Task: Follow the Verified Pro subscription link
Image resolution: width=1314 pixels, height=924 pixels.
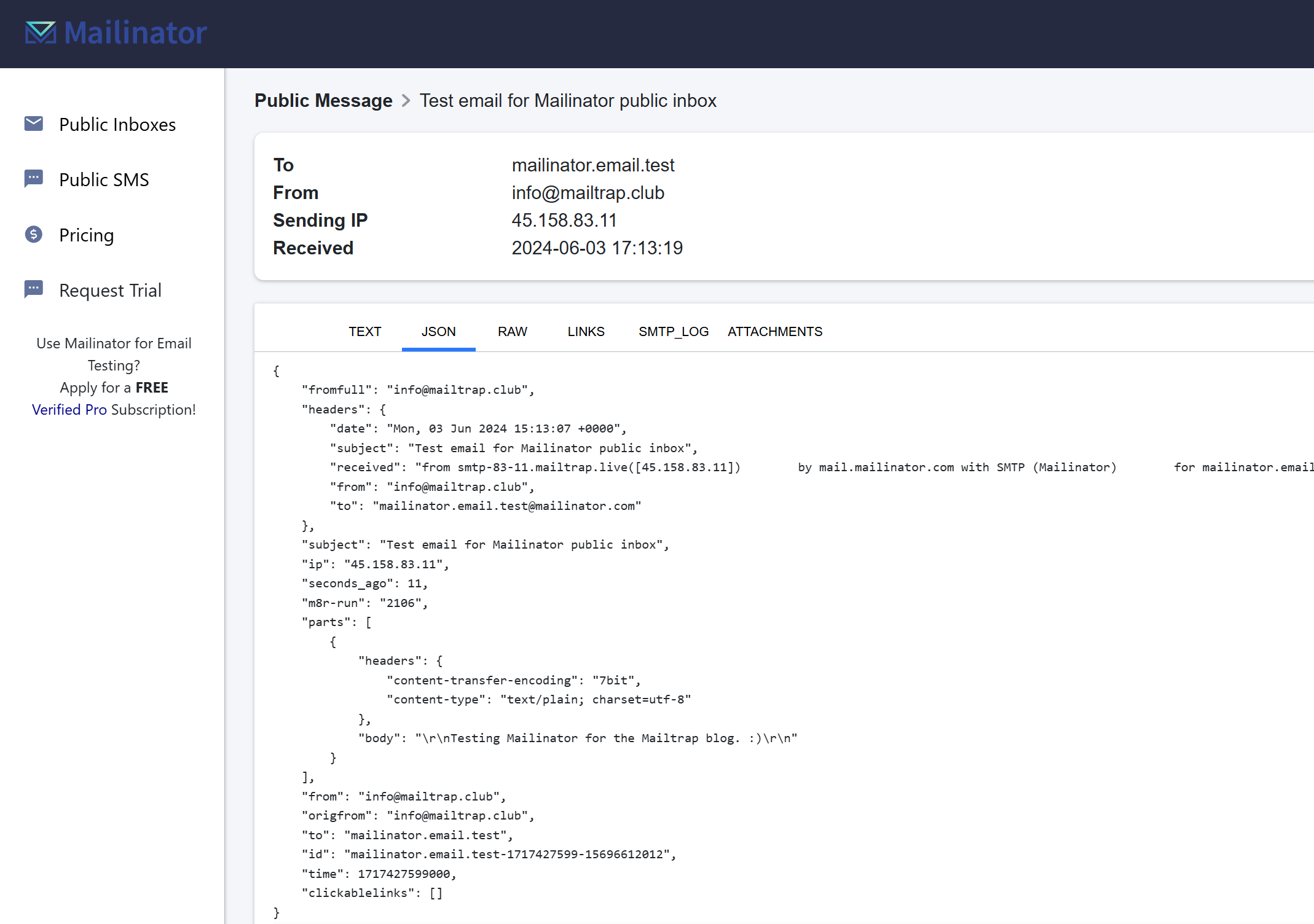Action: coord(69,410)
